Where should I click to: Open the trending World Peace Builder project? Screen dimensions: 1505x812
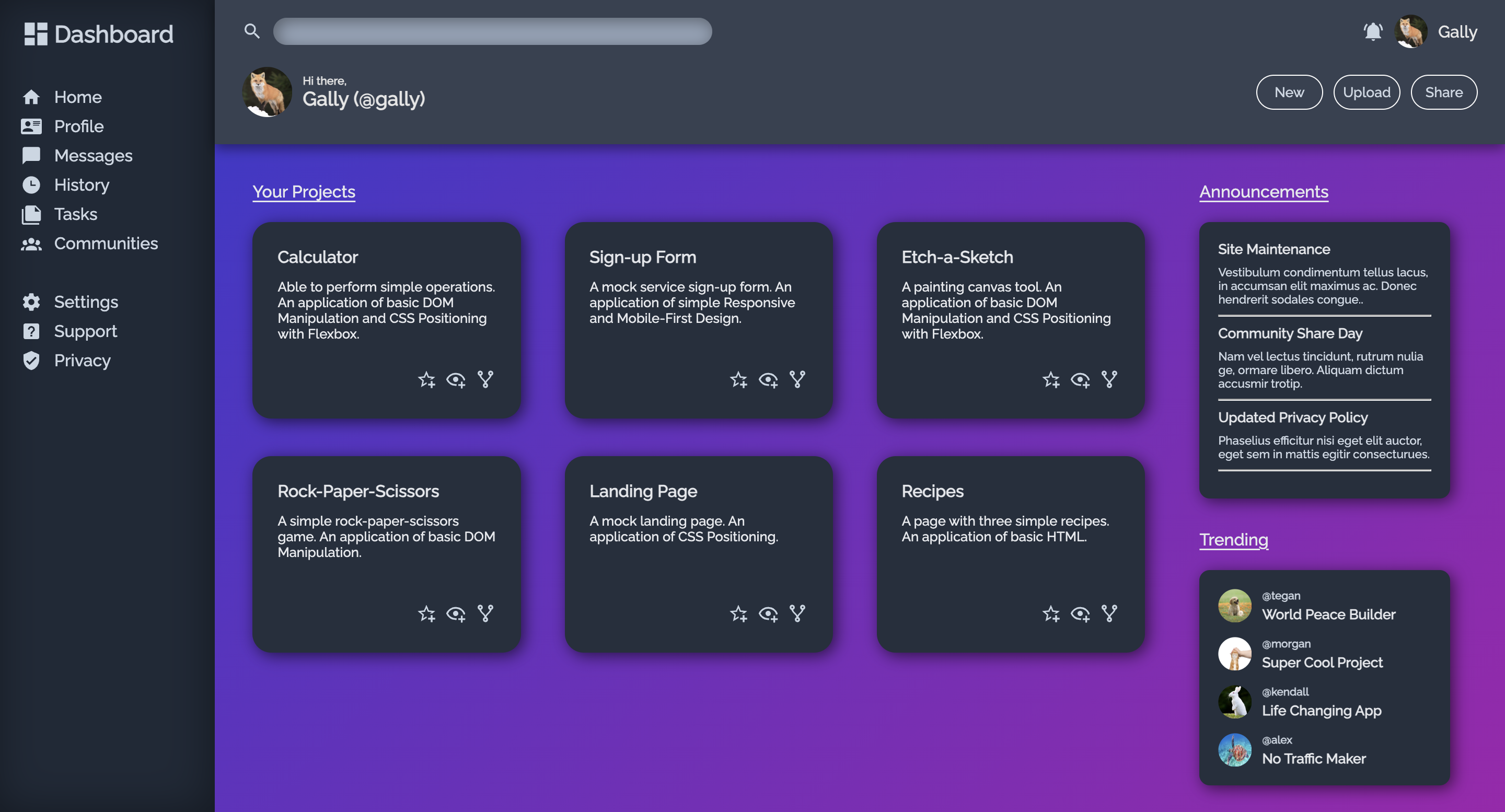coord(1328,614)
